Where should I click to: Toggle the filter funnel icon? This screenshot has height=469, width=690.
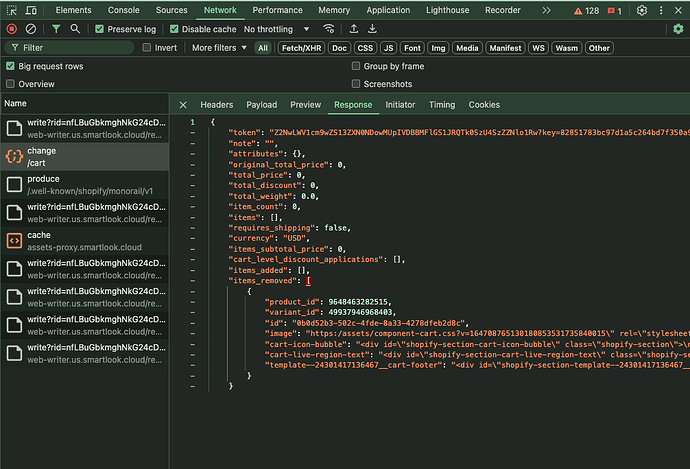coord(56,29)
